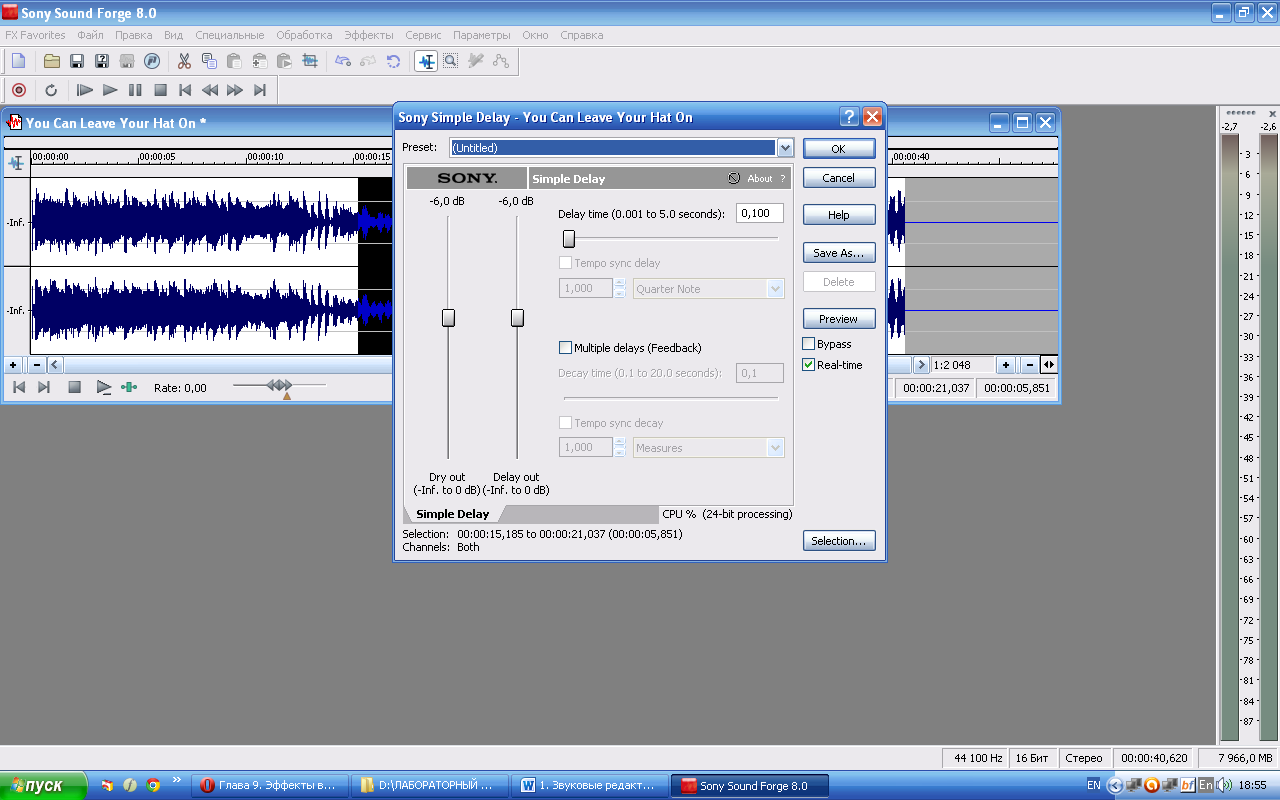This screenshot has height=800, width=1280.
Task: Open the file Properties toolbar icon
Action: tap(152, 61)
